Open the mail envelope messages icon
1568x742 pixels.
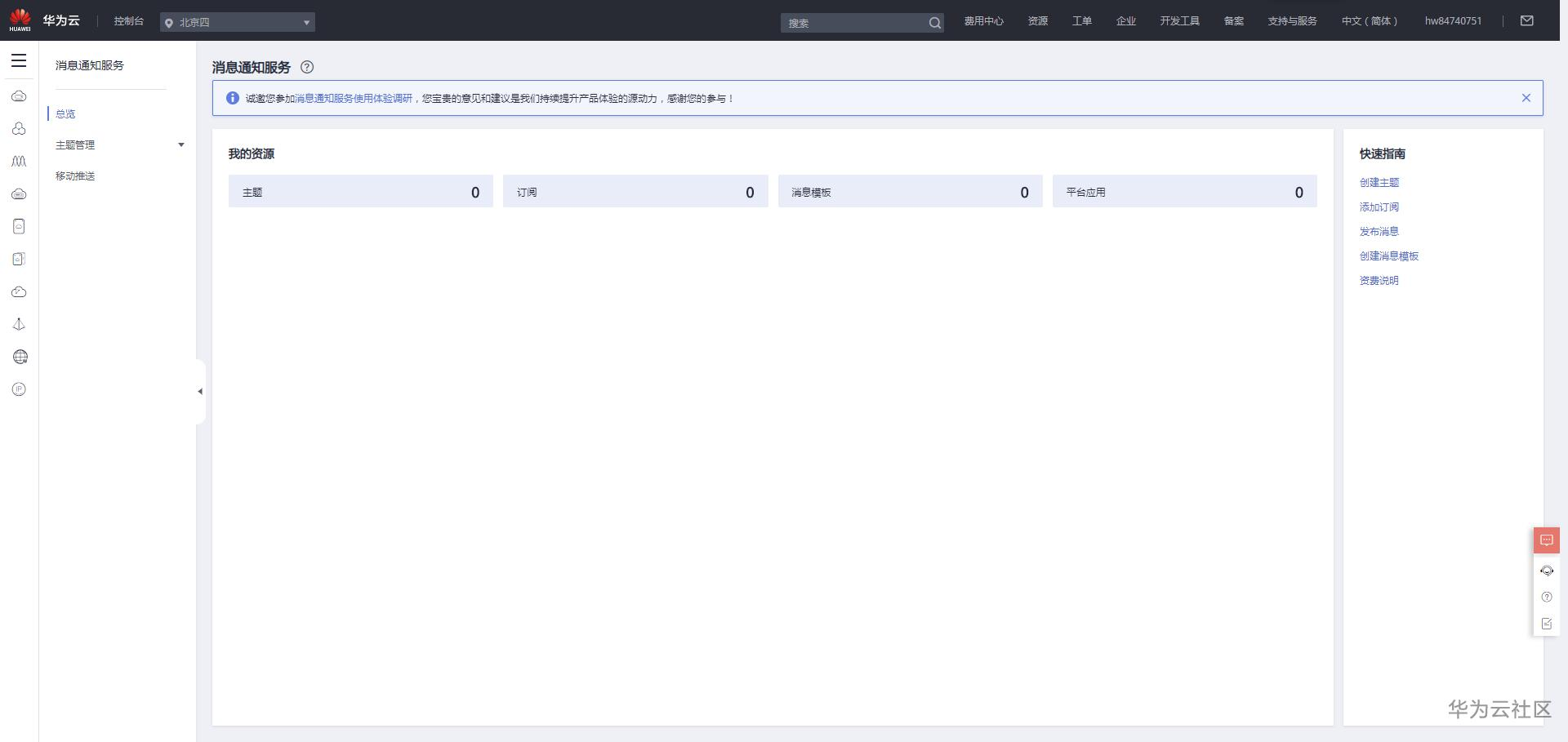point(1526,21)
